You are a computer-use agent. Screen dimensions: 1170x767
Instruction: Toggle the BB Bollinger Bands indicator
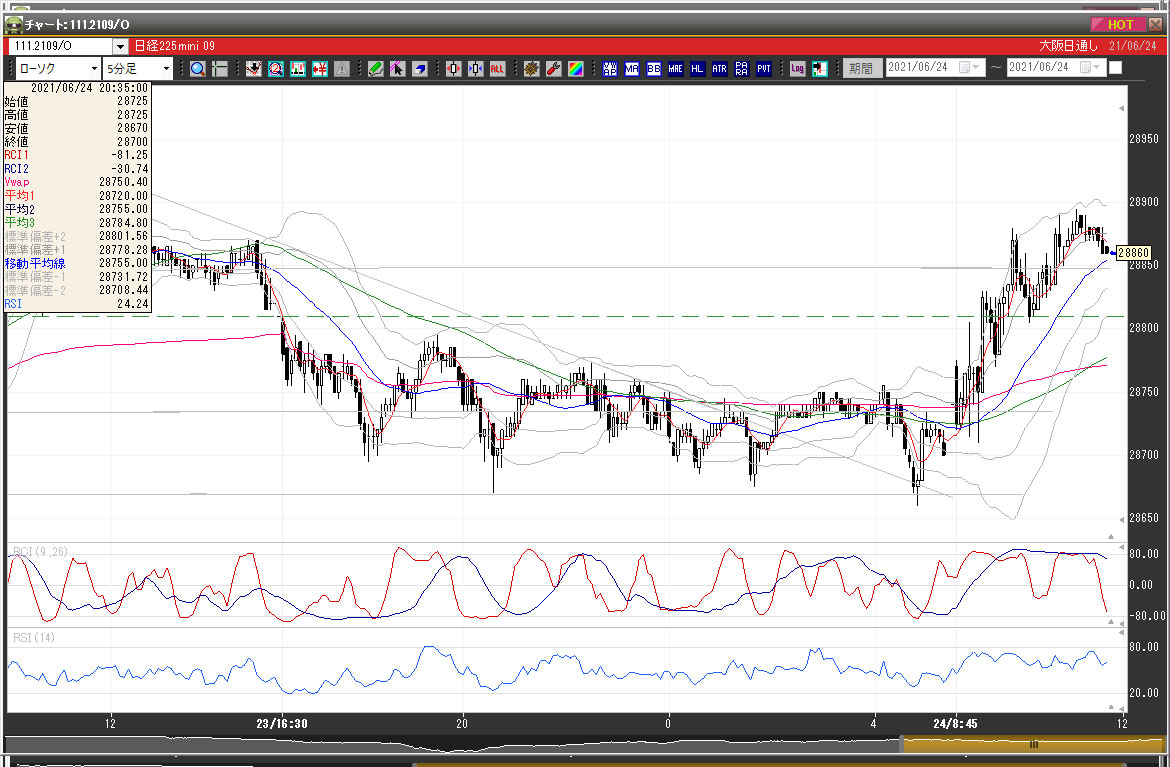[654, 69]
